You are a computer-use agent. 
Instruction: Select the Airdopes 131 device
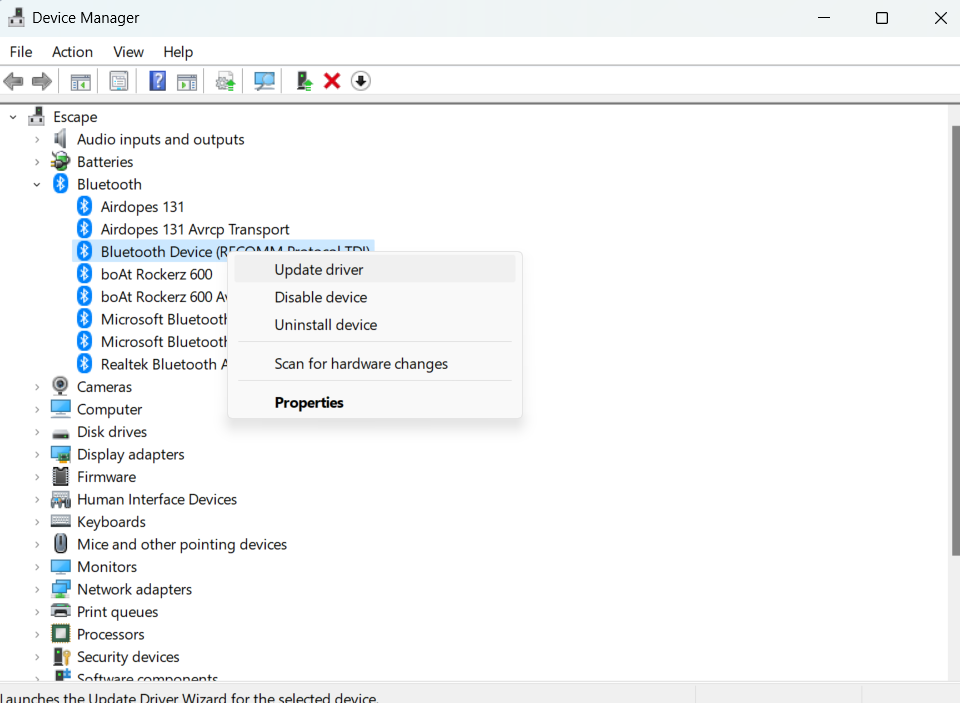point(142,207)
